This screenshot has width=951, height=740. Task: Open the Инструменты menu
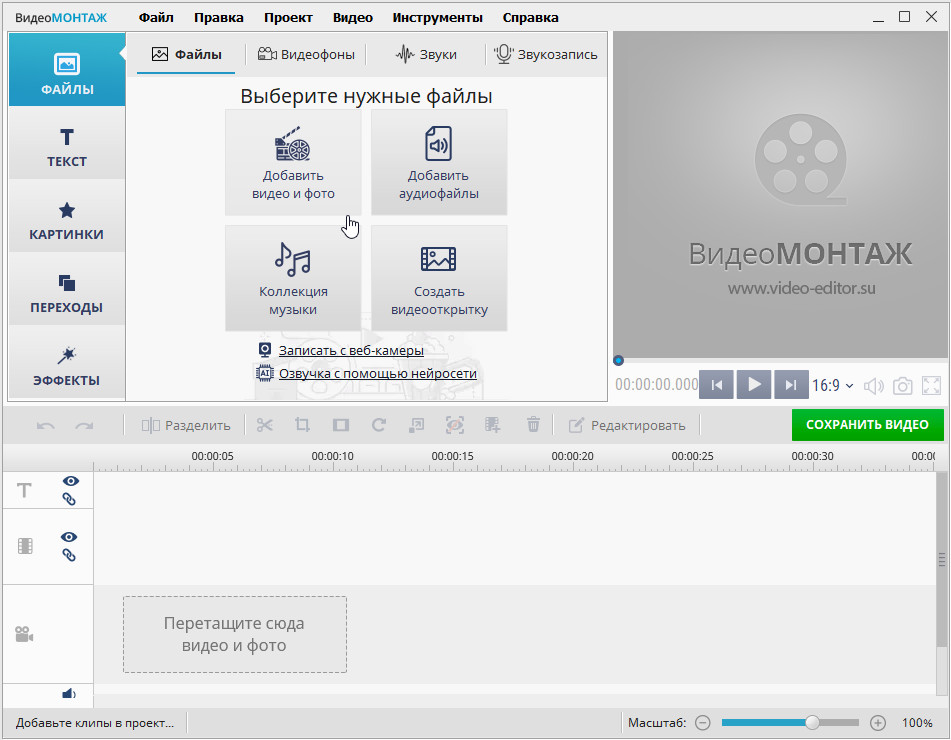point(437,17)
